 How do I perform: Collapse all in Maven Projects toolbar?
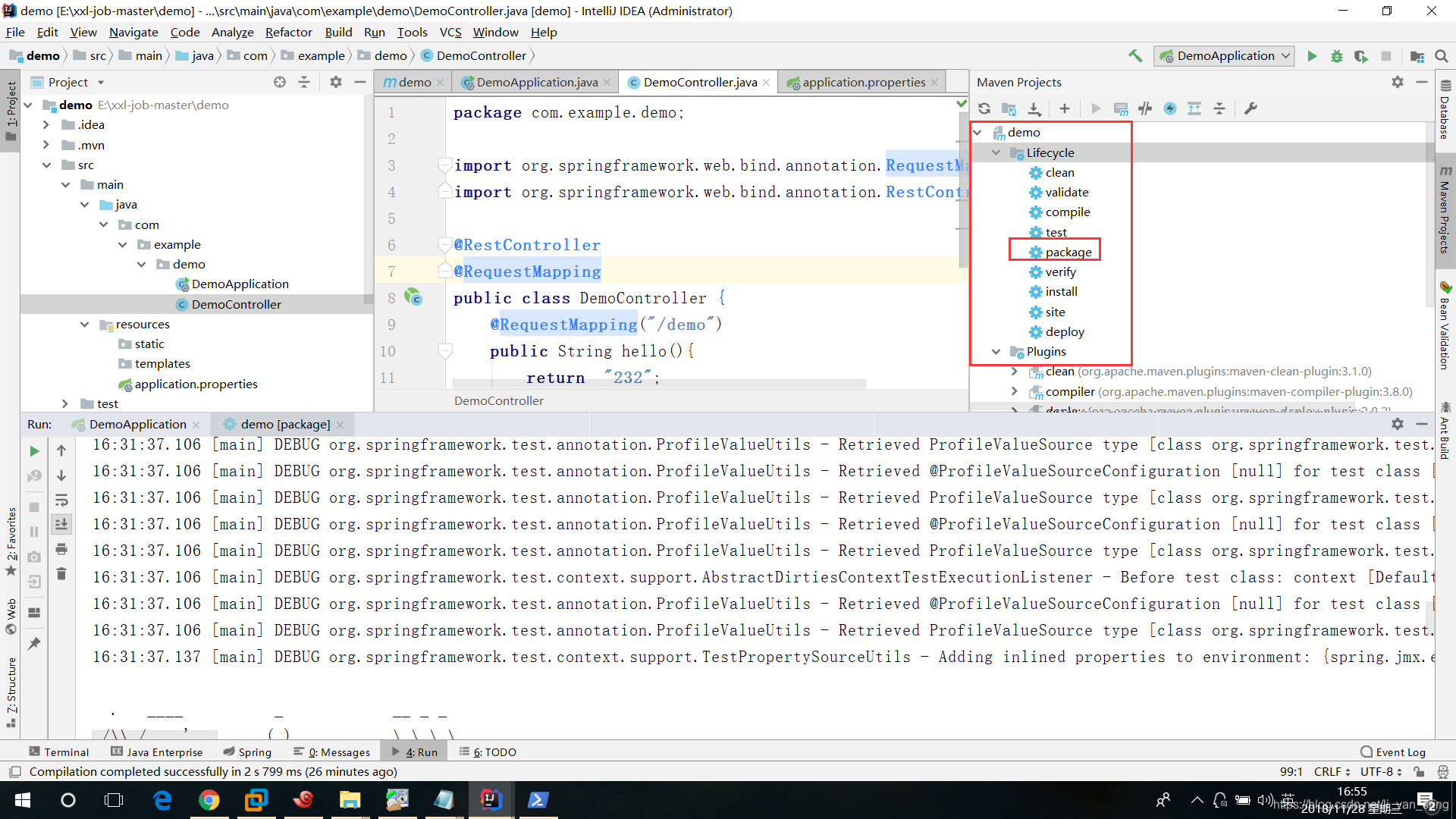1219,108
